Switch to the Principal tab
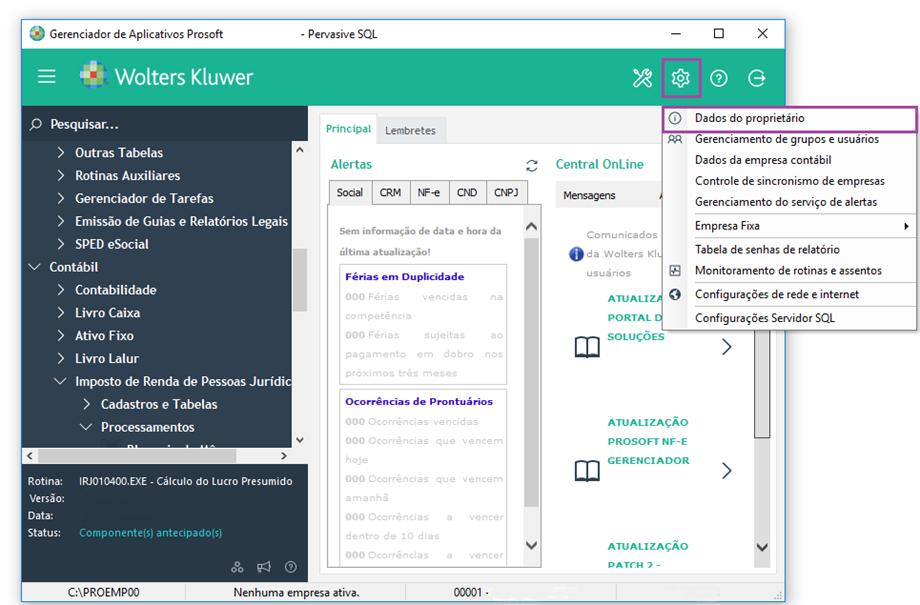This screenshot has height=605, width=920. tap(349, 129)
